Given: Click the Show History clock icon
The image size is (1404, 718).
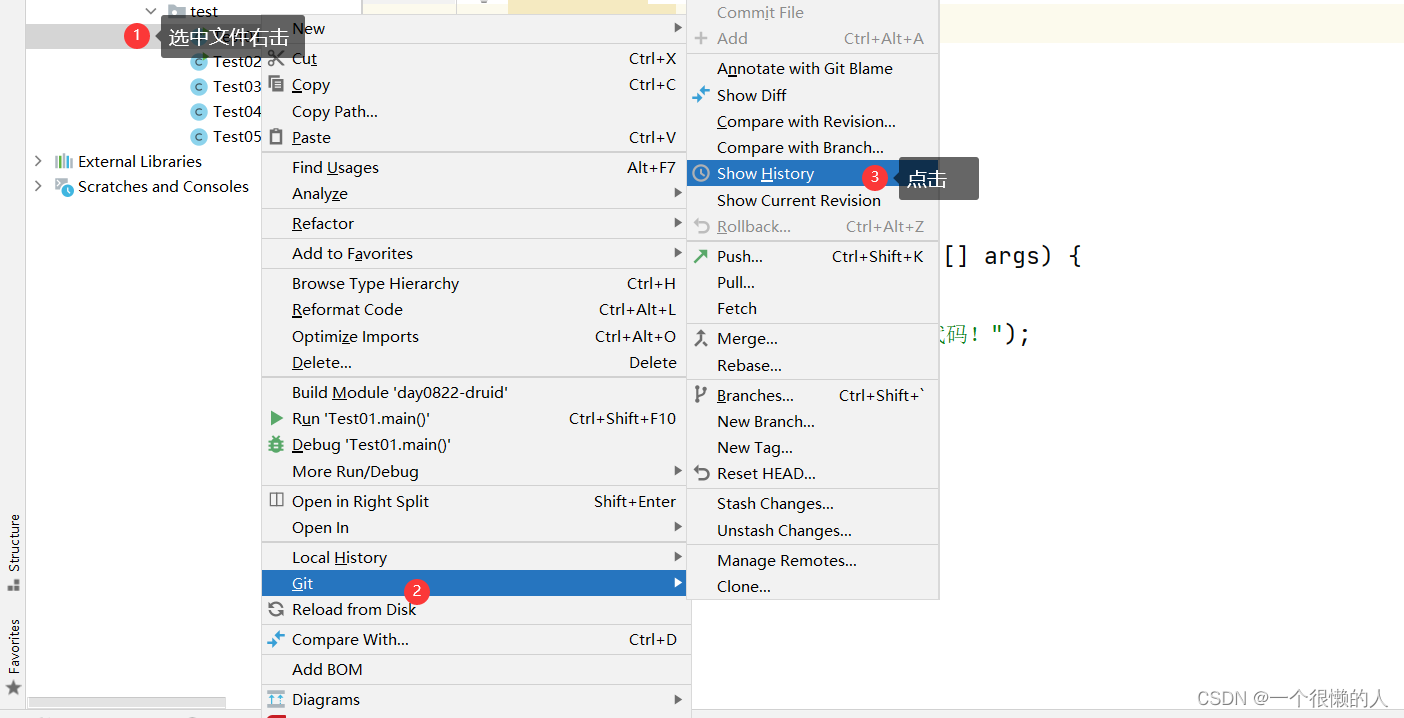Looking at the screenshot, I should pyautogui.click(x=702, y=173).
